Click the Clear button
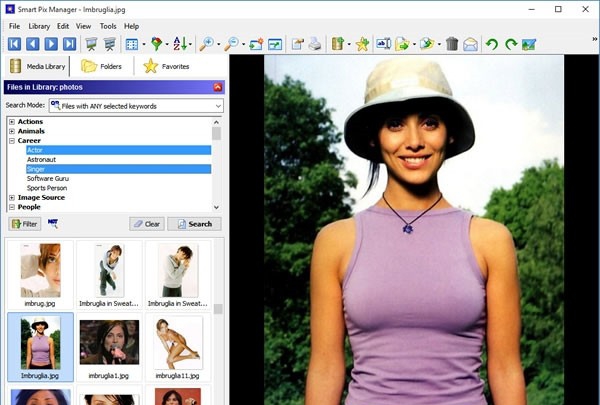The width and height of the screenshot is (600, 405). [x=147, y=224]
